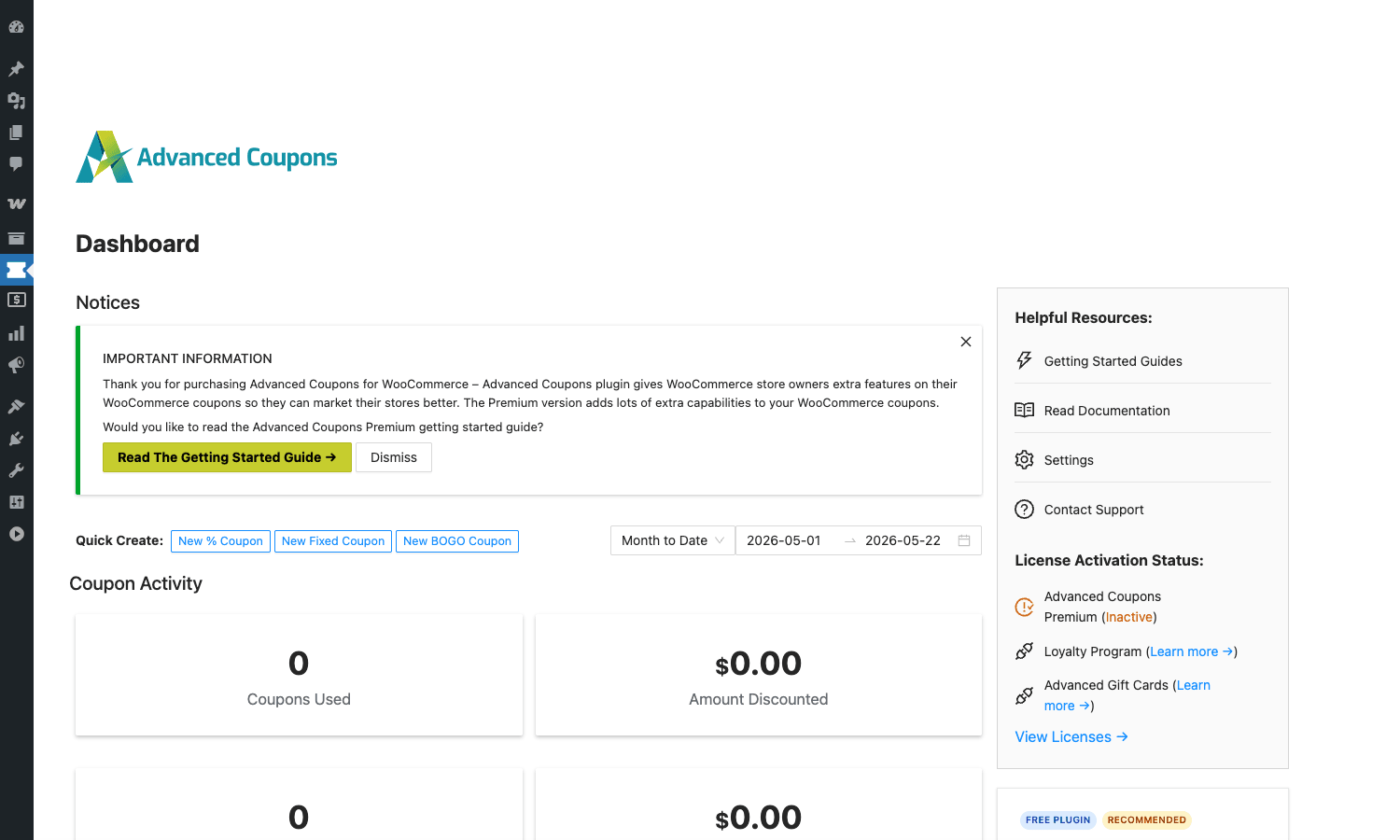The height and width of the screenshot is (840, 1400).
Task: Click the start date field 2026-05-01
Action: tap(784, 540)
